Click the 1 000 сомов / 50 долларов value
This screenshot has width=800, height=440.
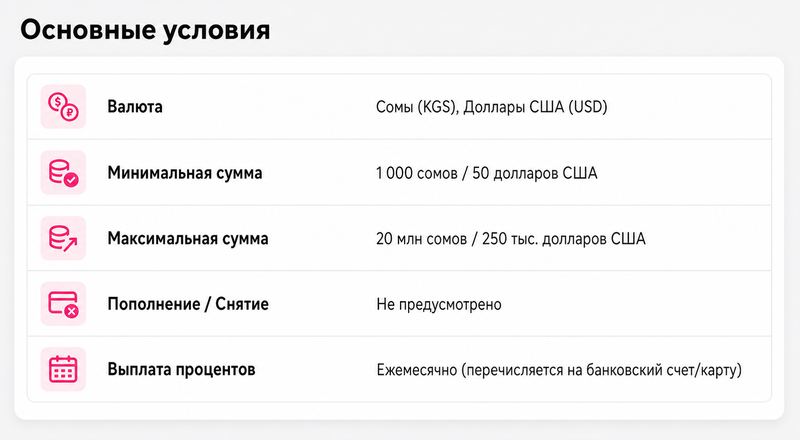click(x=486, y=173)
